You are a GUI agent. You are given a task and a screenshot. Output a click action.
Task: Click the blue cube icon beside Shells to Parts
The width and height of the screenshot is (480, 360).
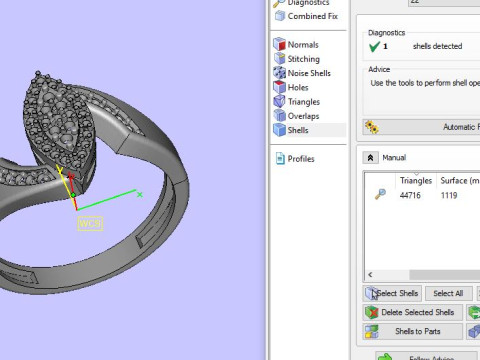474,331
